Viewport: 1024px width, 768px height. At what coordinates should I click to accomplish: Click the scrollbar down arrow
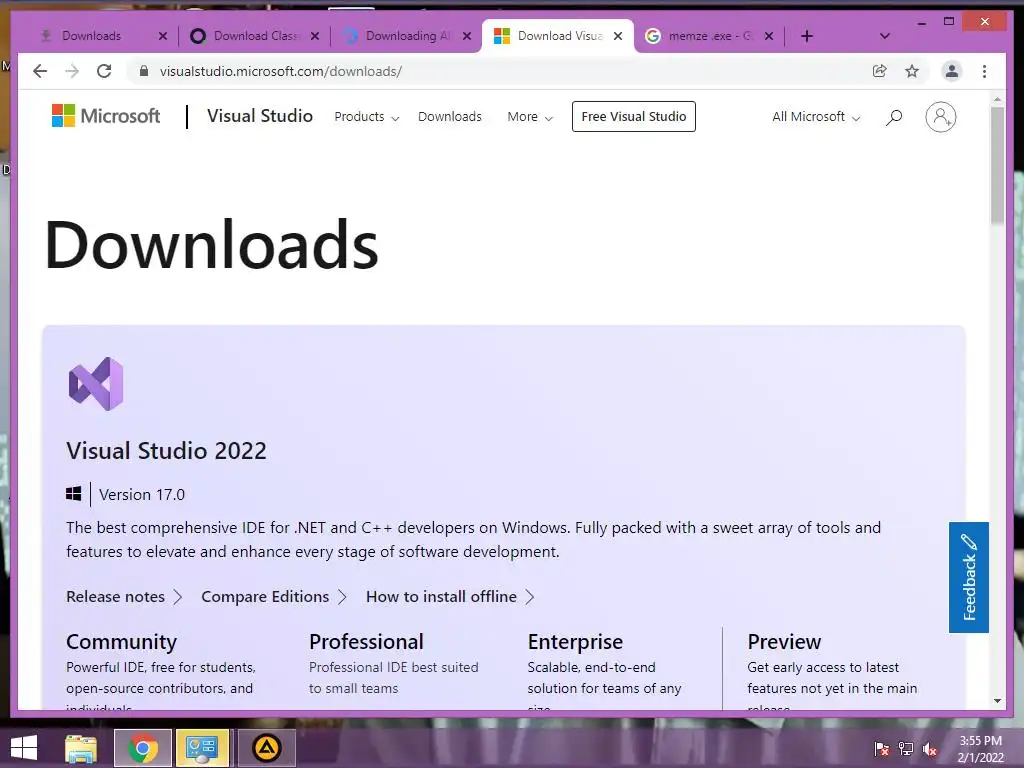[997, 701]
